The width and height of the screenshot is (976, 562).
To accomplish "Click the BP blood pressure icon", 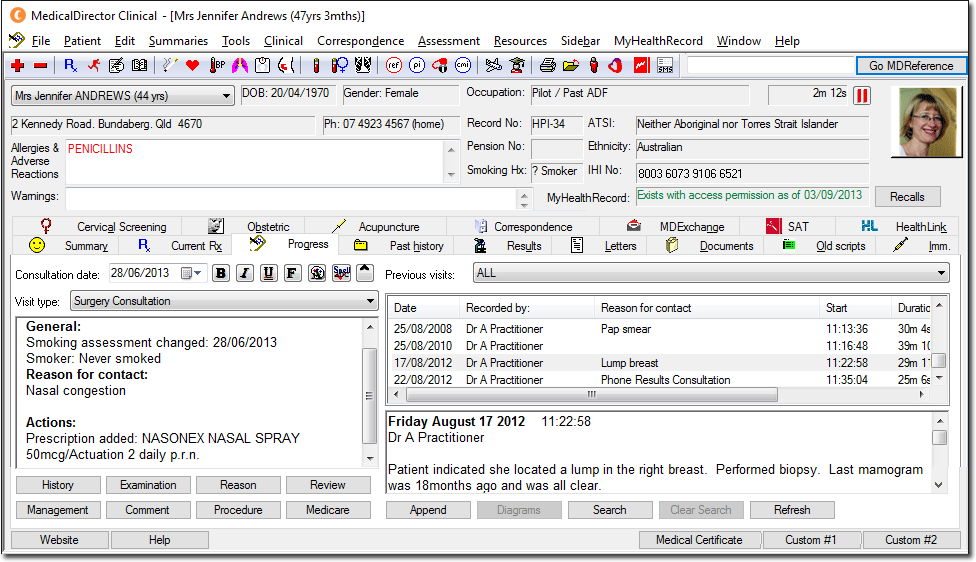I will tap(216, 66).
